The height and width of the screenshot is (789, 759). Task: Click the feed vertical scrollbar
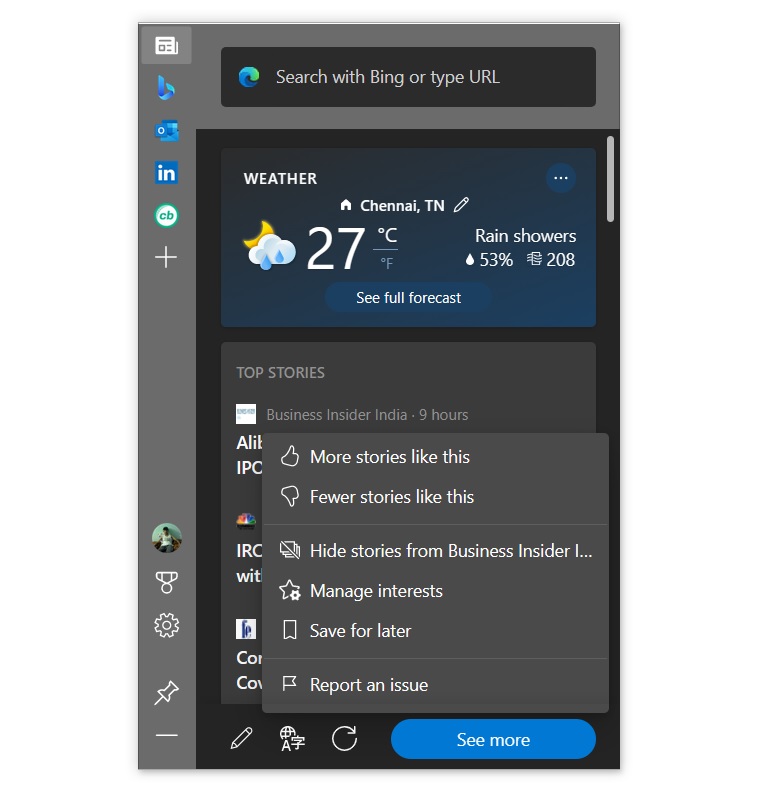pos(611,179)
